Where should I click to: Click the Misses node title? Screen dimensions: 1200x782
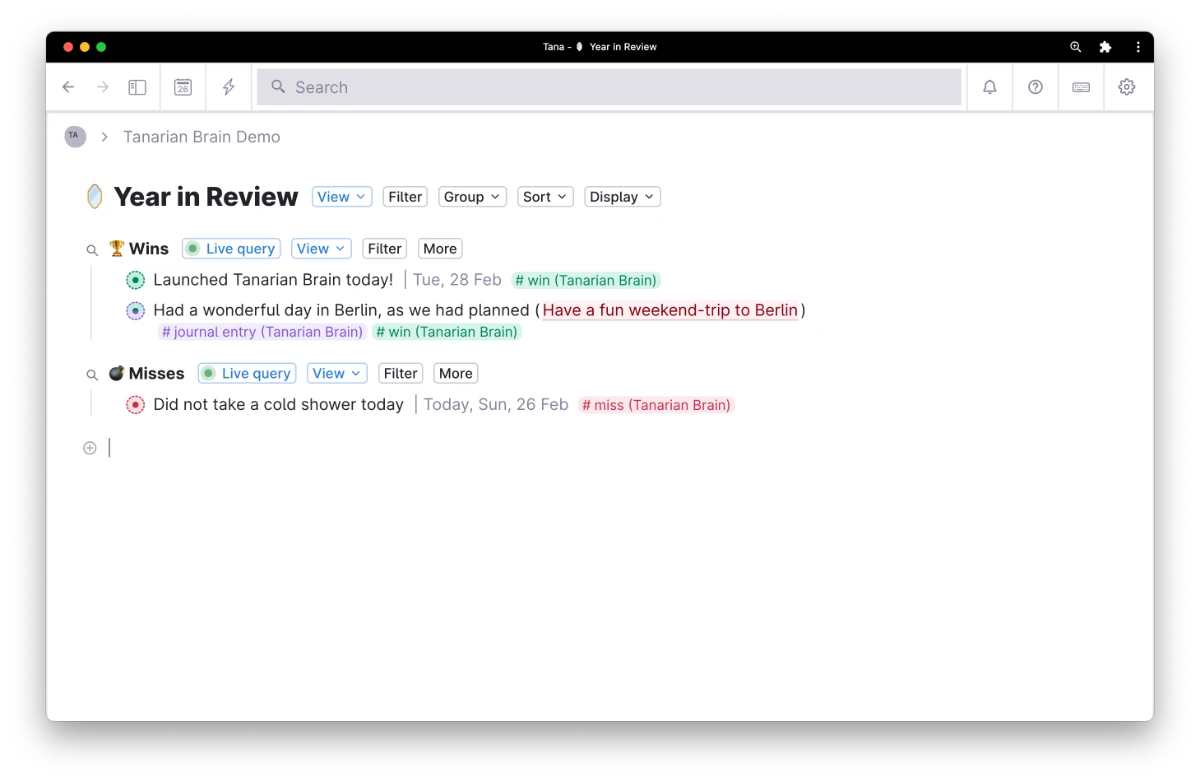157,373
